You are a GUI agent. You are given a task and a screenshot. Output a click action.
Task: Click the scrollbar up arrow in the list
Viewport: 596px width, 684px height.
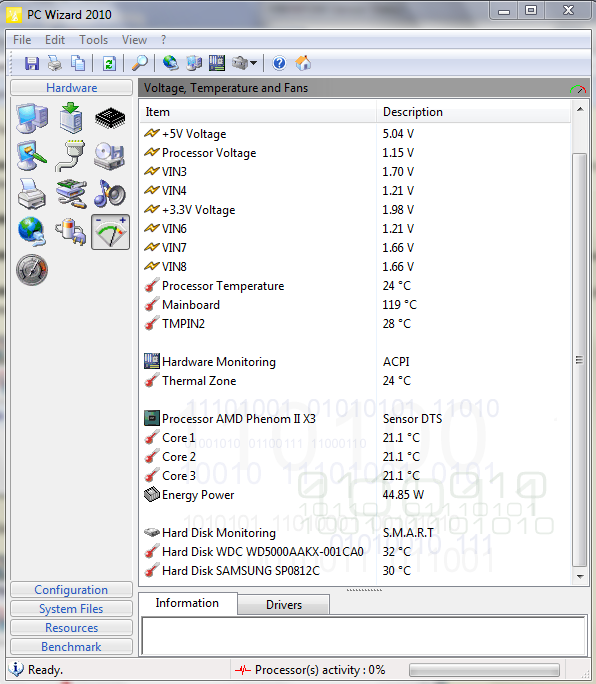click(580, 109)
